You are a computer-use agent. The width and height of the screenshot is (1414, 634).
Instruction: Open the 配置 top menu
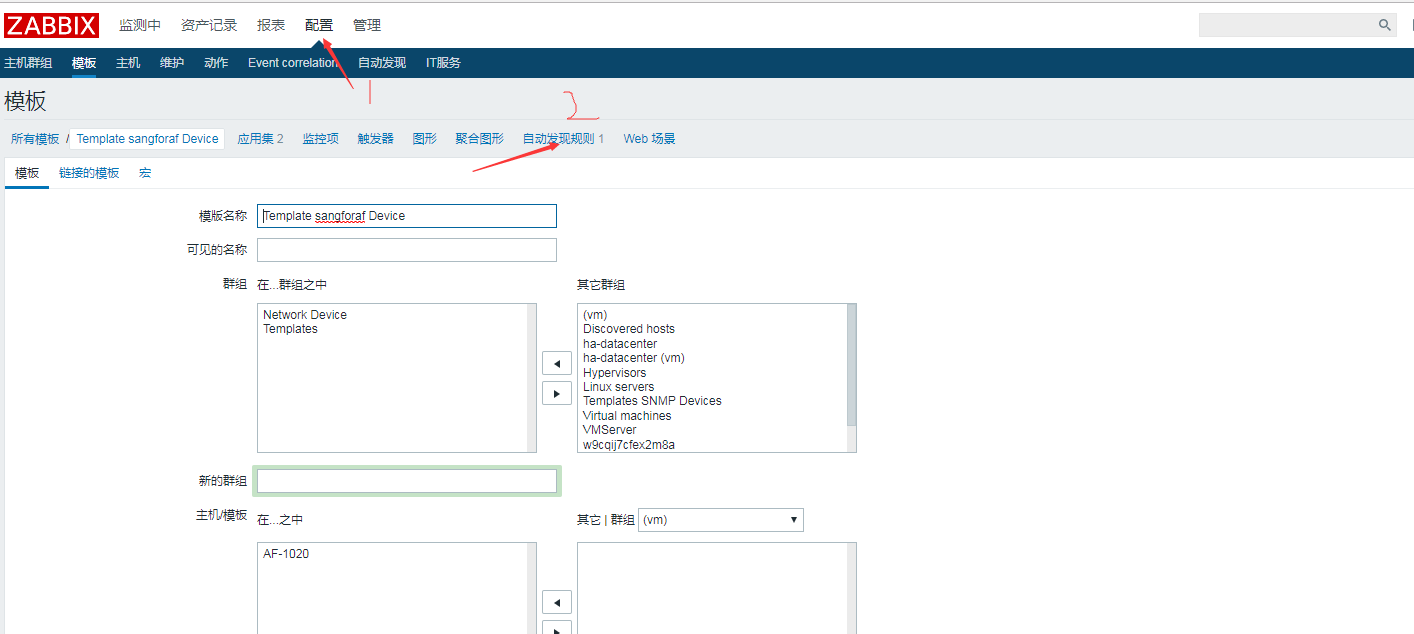pos(319,25)
